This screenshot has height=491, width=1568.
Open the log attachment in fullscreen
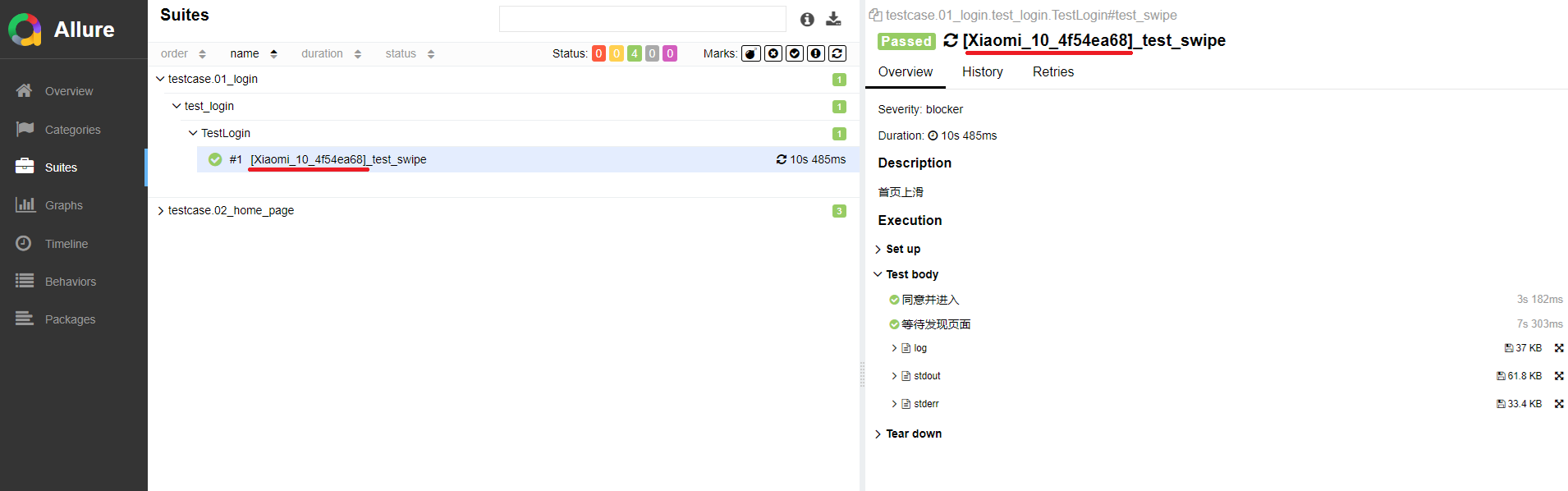point(1558,348)
